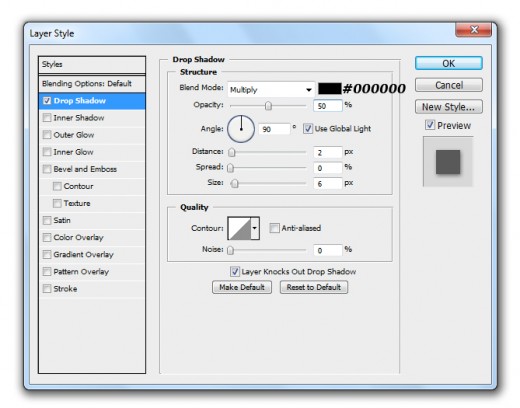Toggle Layer Knocks Out Drop Shadow

coord(235,271)
